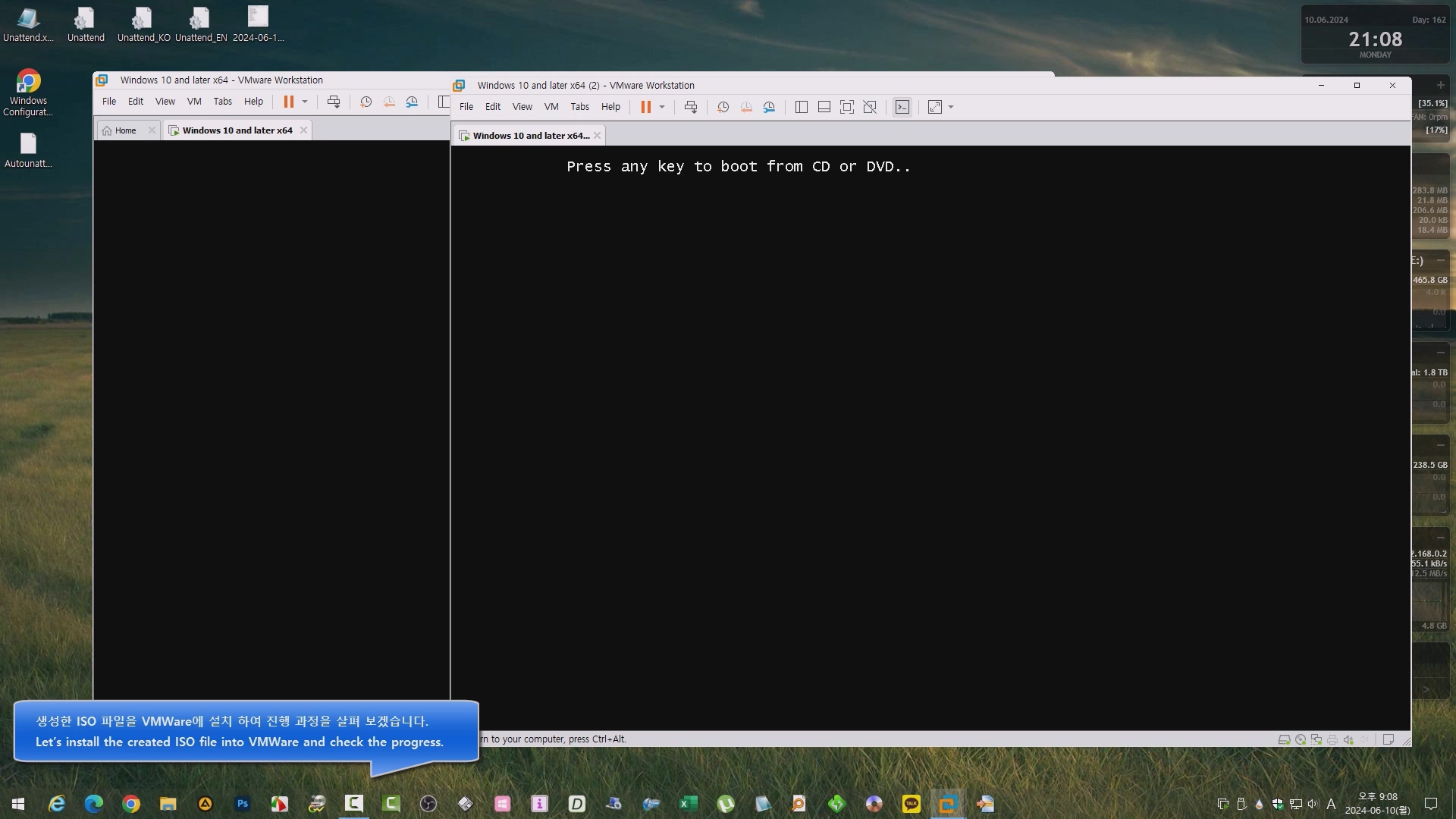Open Snapshot Manager in front VMware window
The height and width of the screenshot is (819, 1456).
tap(769, 107)
